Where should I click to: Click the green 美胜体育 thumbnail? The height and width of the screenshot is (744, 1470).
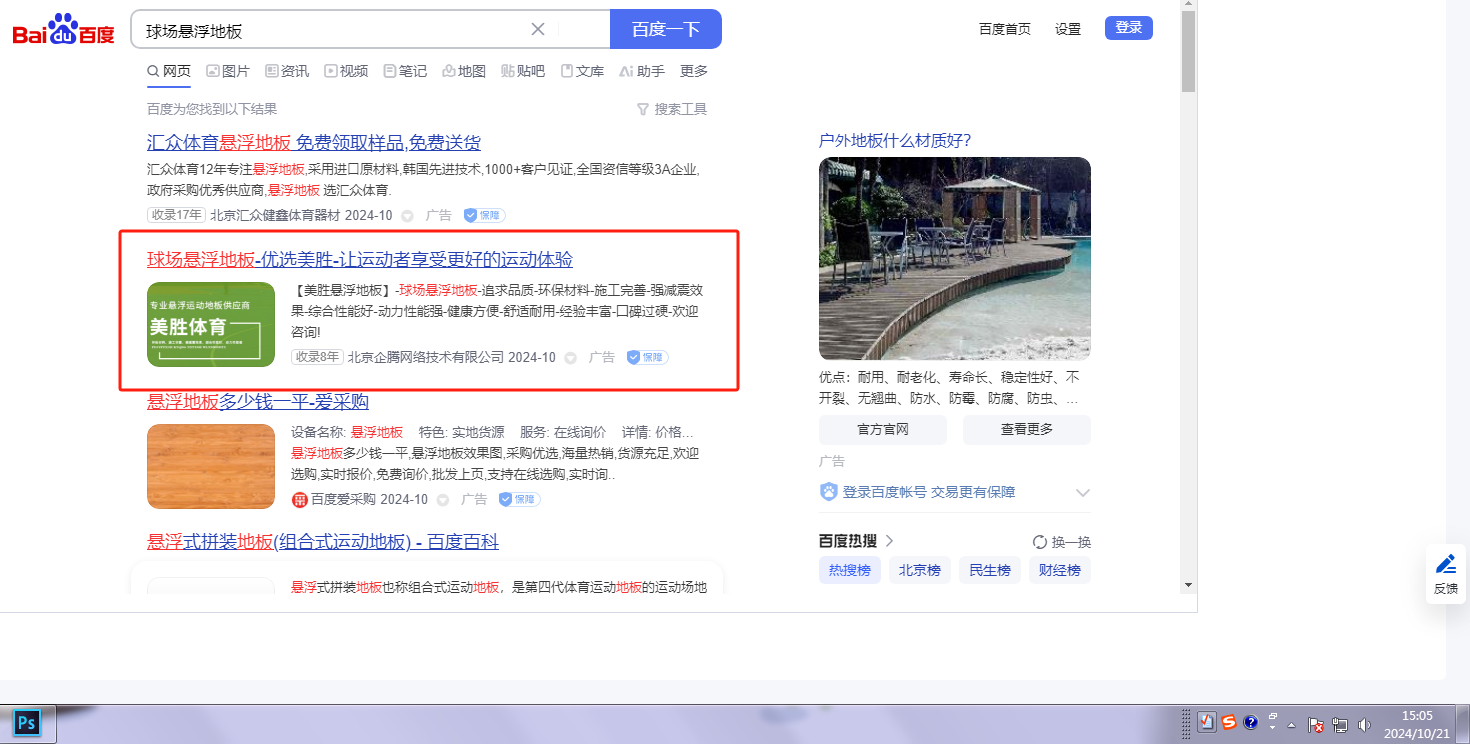211,324
